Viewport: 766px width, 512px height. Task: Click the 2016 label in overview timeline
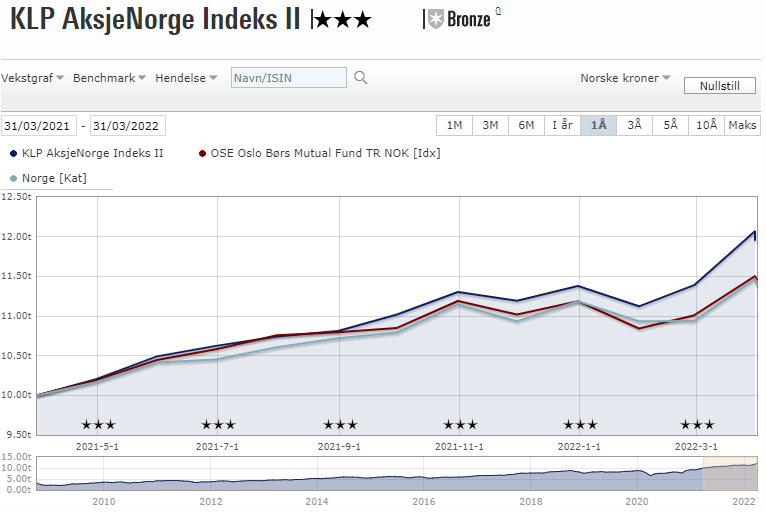(424, 501)
